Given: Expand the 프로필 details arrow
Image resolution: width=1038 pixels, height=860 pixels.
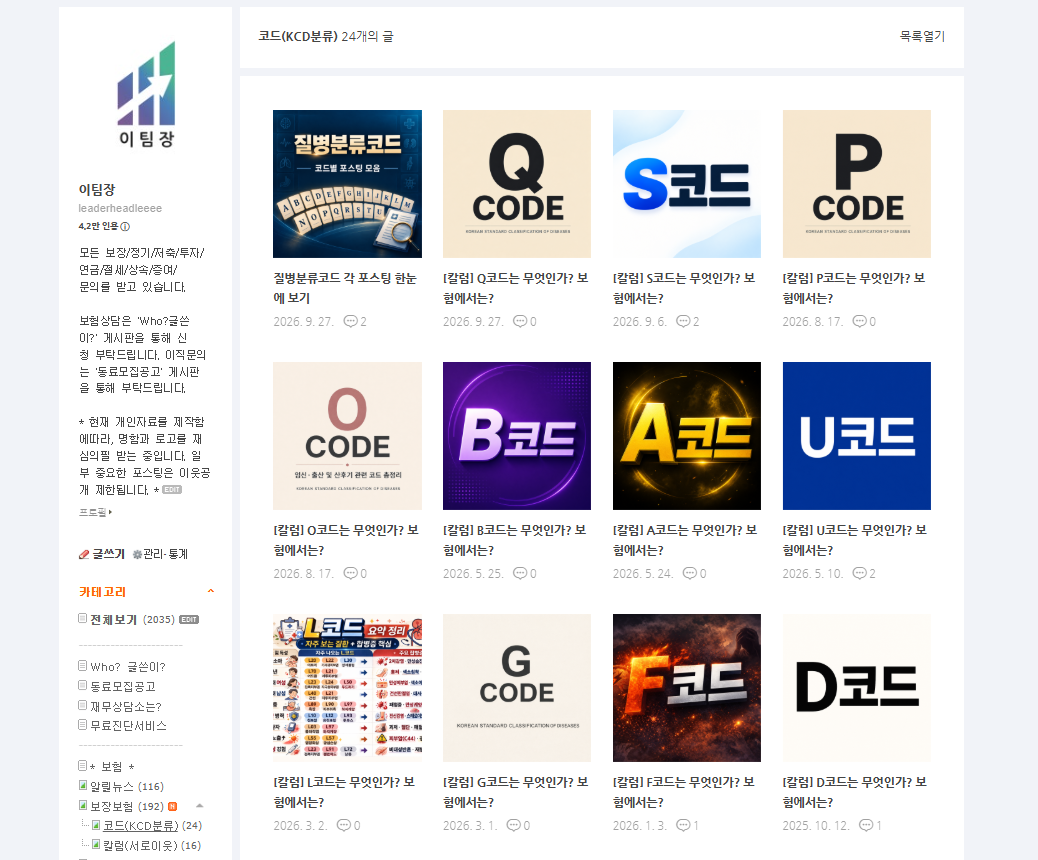Looking at the screenshot, I should [111, 512].
